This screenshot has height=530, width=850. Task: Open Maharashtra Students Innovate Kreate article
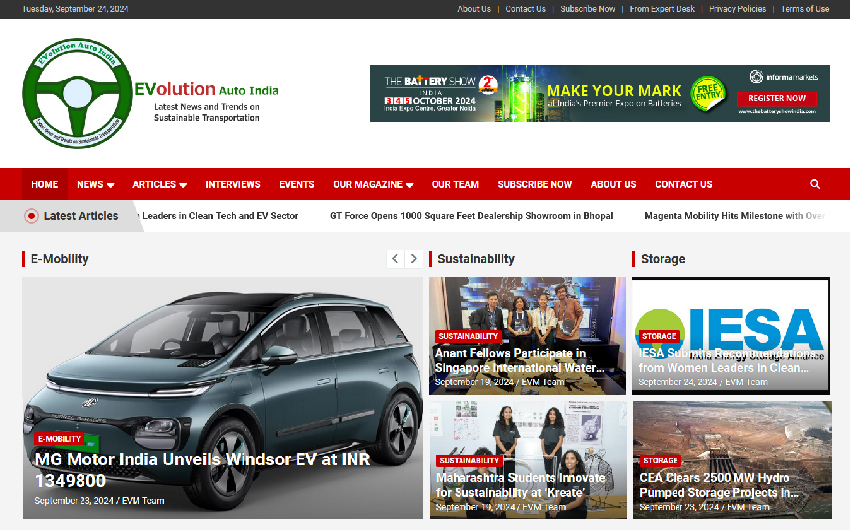(520, 485)
